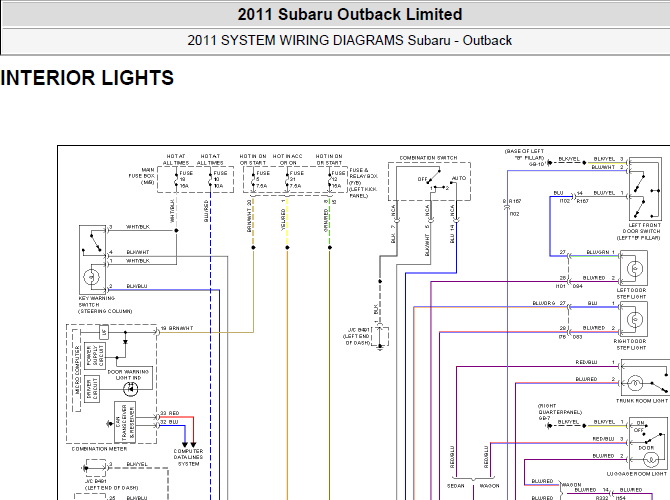
Task: Click the 7.5A fuse numbered 21
Action: (293, 179)
